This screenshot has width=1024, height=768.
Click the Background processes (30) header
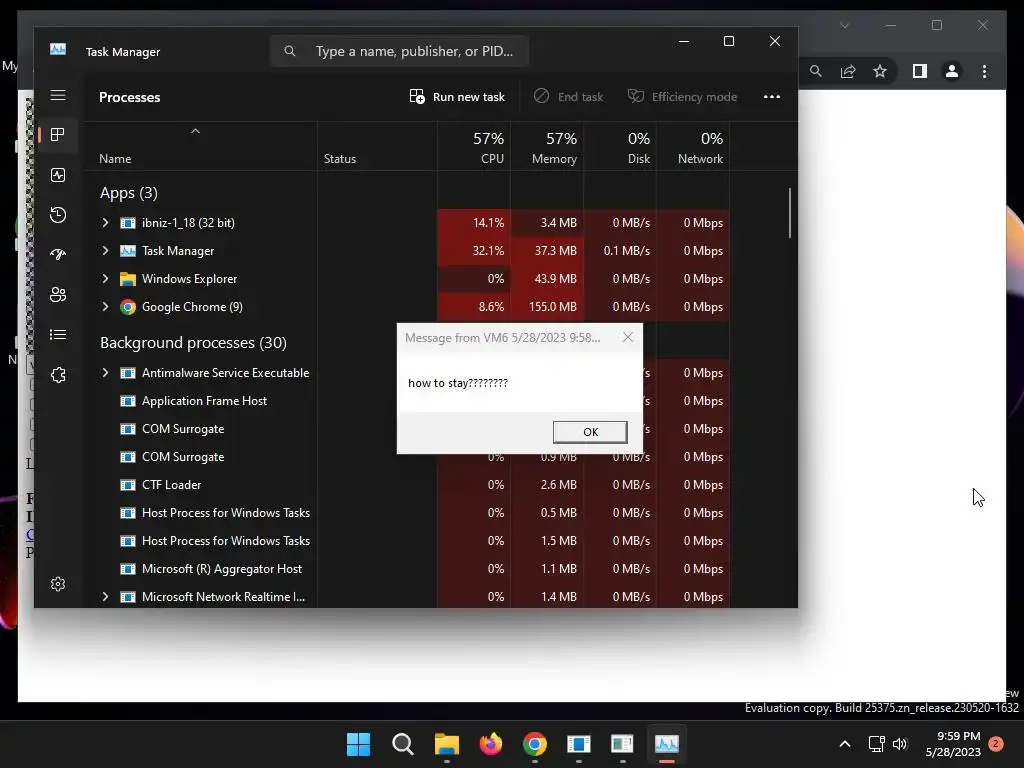193,343
